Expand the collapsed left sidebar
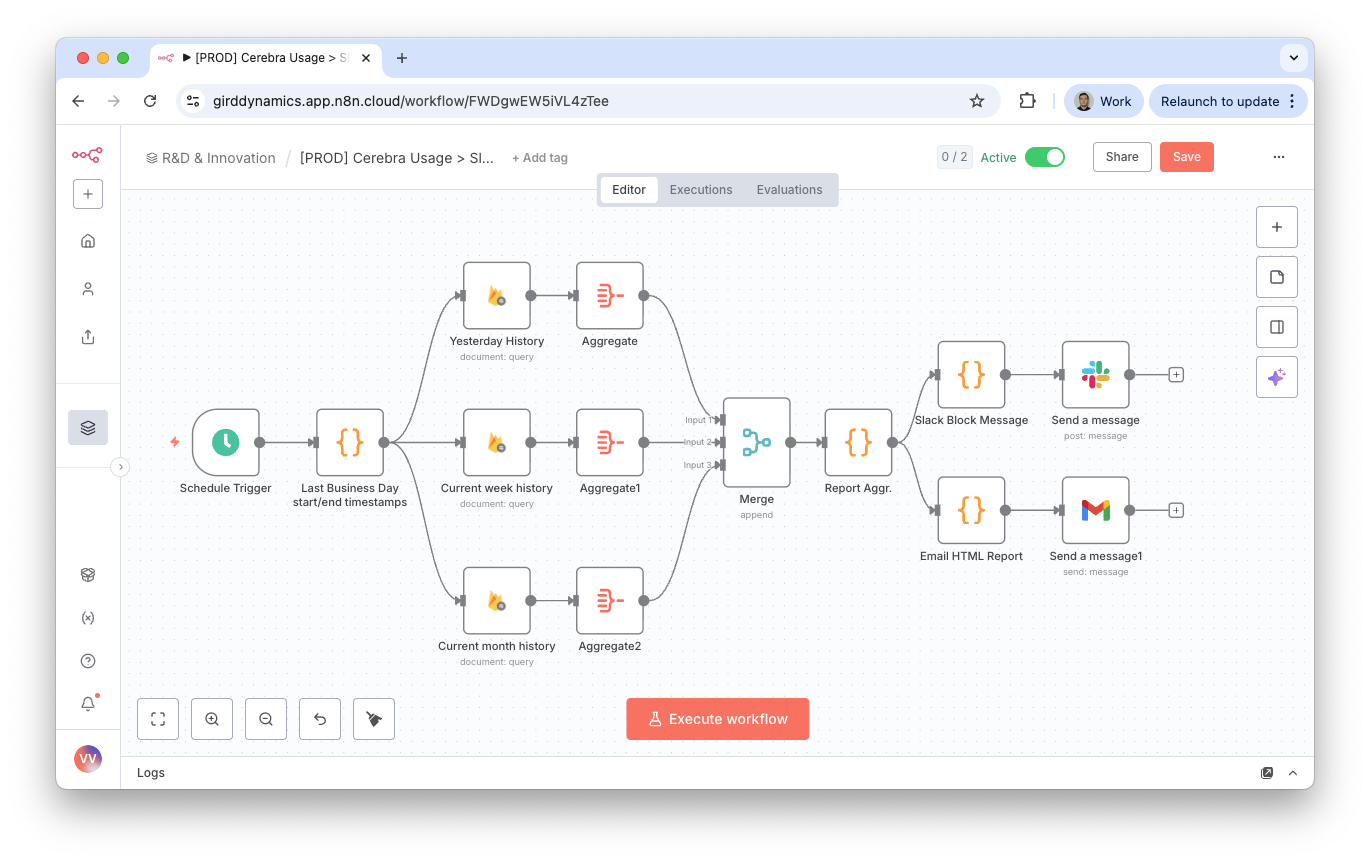This screenshot has width=1370, height=863. point(120,466)
